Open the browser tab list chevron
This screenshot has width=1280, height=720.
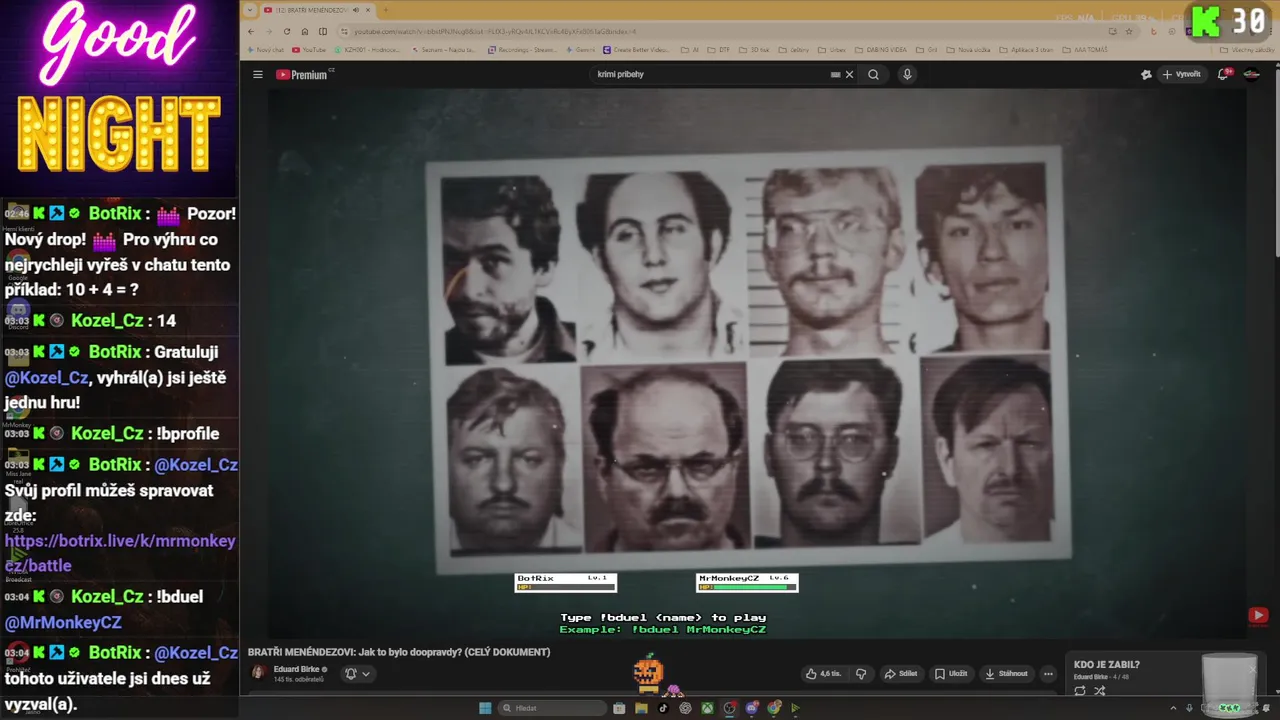(251, 10)
